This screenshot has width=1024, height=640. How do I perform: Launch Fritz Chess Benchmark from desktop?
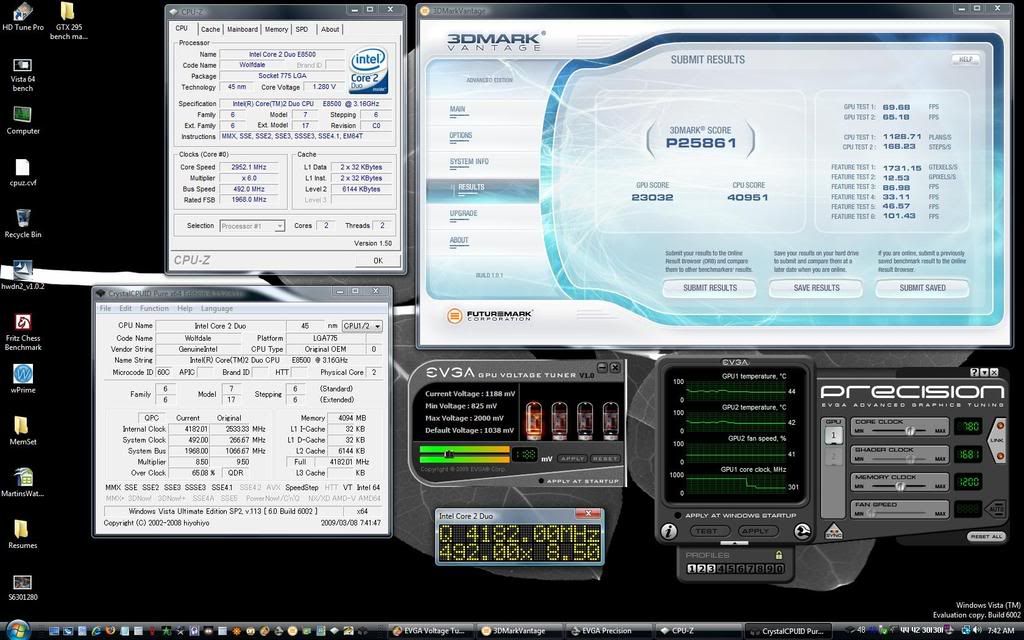click(23, 332)
